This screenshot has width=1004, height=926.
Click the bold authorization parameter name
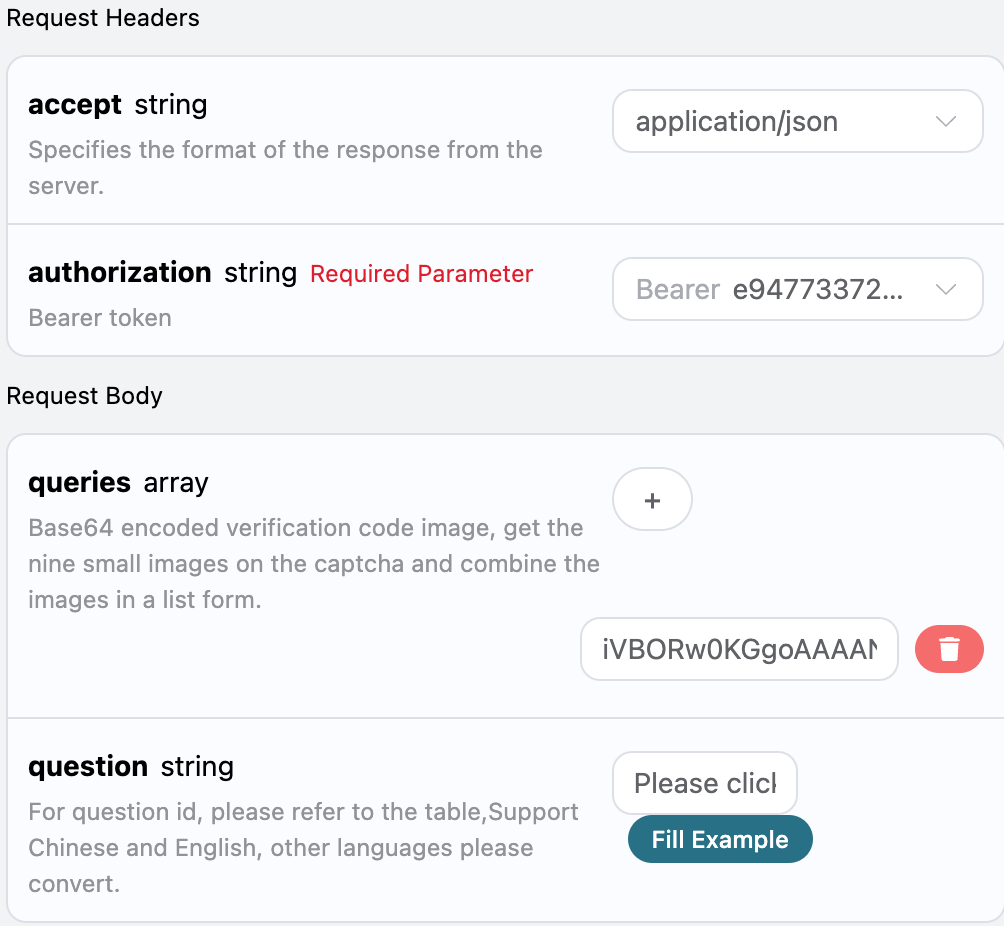pyautogui.click(x=120, y=273)
